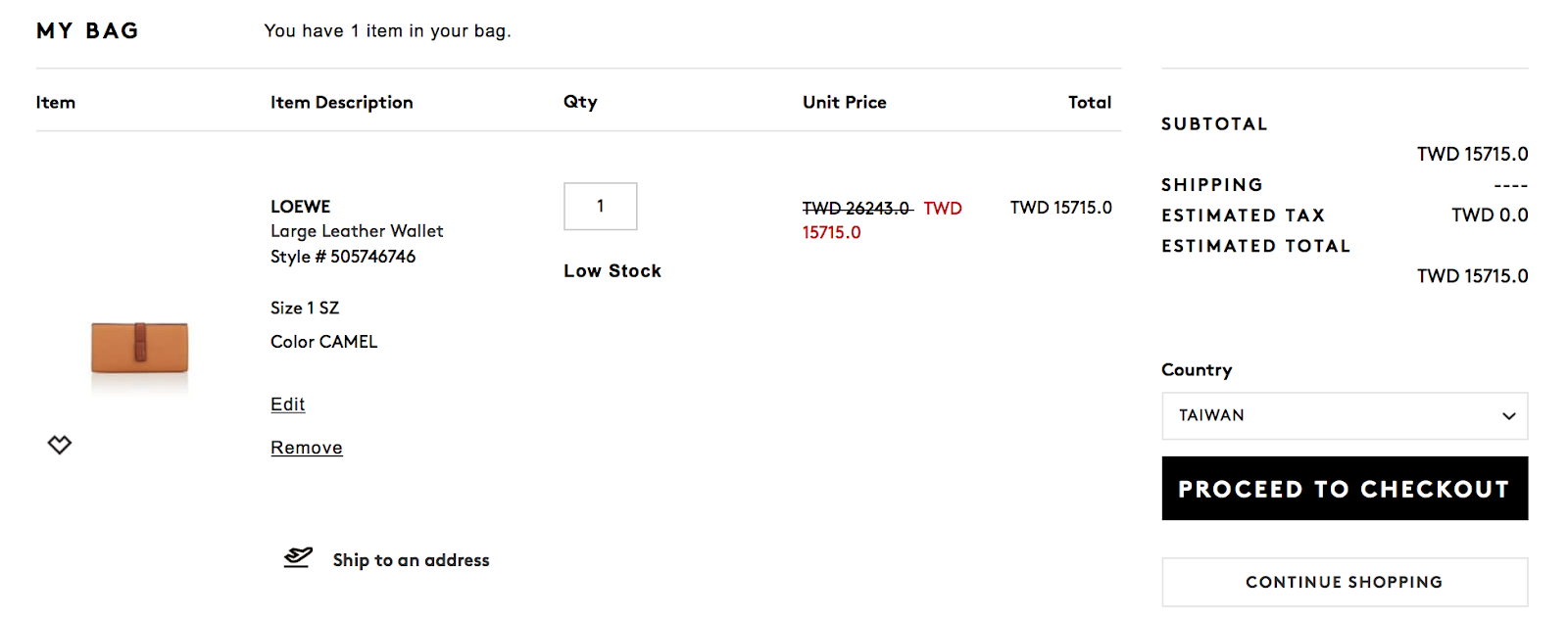Open the camel wallet product thumbnail
Screen dimensions: 1568x620
pyautogui.click(x=139, y=347)
